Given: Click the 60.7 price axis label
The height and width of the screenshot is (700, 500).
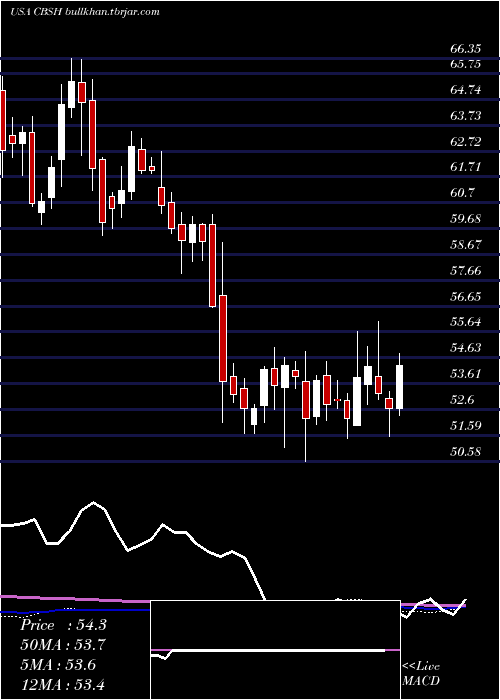Looking at the screenshot, I should [x=462, y=193].
